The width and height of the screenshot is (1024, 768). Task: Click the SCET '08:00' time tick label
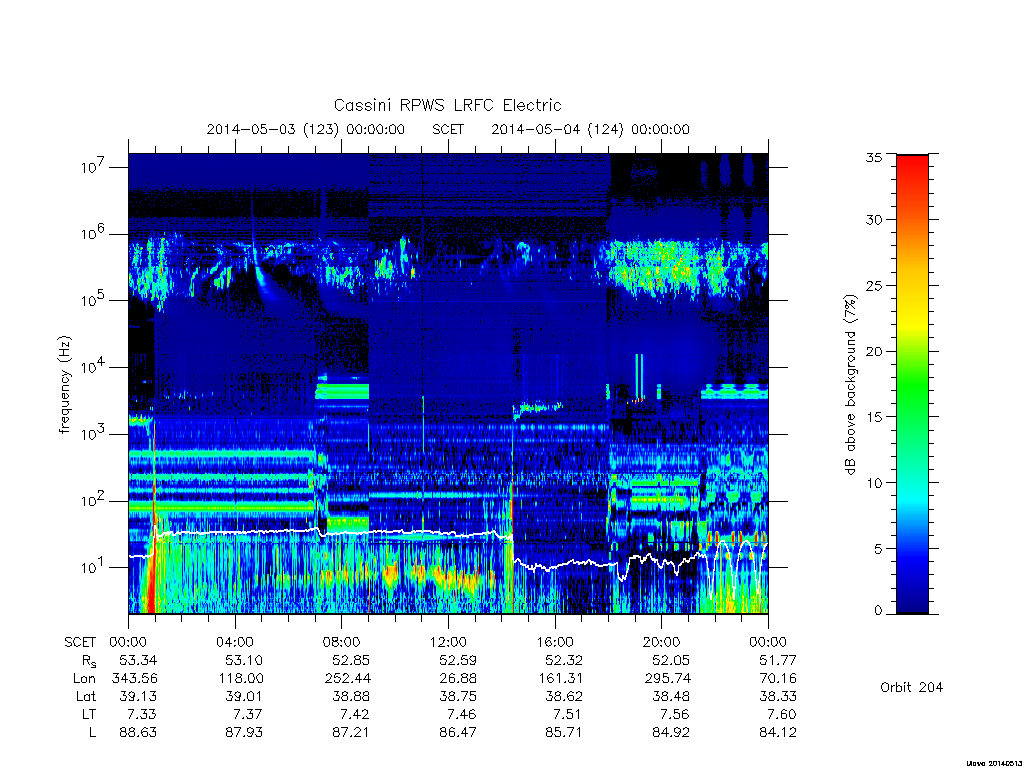point(342,642)
